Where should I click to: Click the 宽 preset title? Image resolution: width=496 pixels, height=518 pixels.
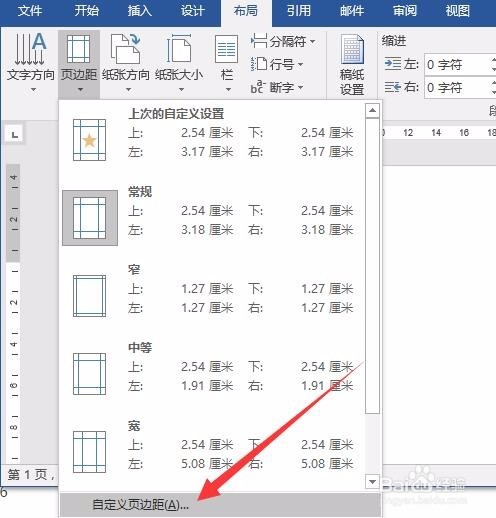[x=134, y=426]
